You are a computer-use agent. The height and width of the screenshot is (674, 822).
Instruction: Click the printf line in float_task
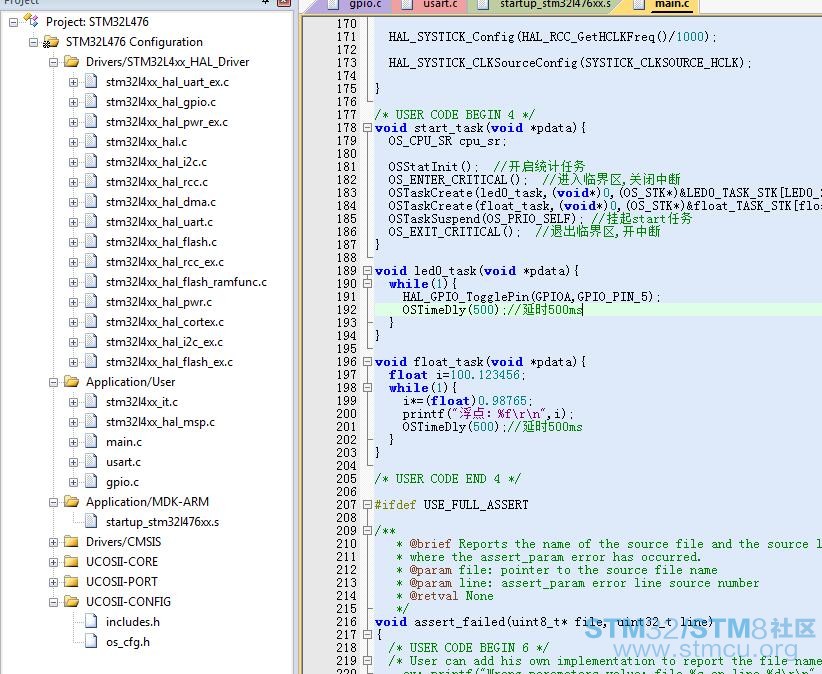pyautogui.click(x=488, y=414)
